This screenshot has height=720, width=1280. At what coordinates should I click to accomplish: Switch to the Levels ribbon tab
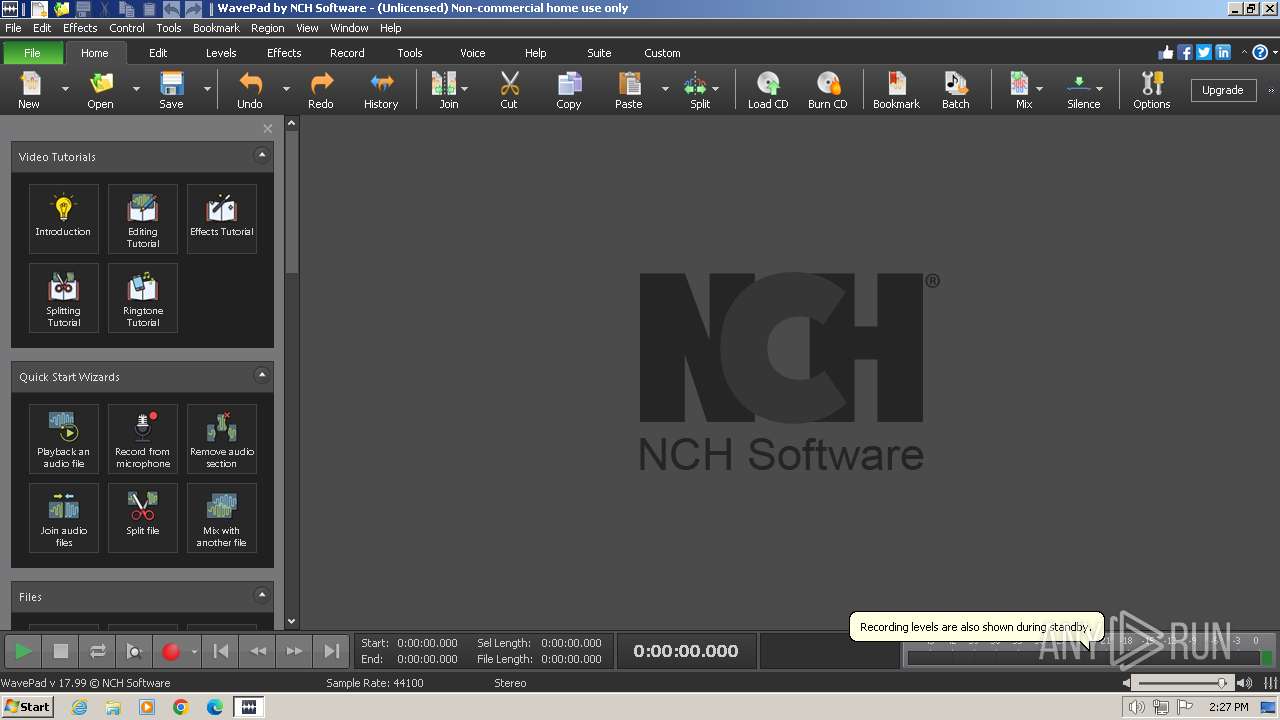pos(221,53)
